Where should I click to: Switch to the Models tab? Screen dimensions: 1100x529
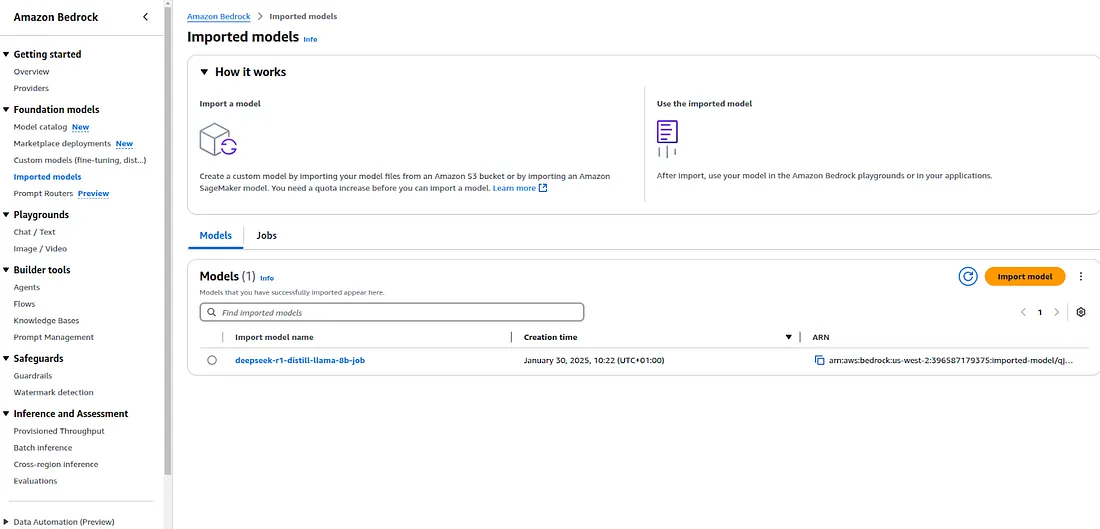pos(215,236)
